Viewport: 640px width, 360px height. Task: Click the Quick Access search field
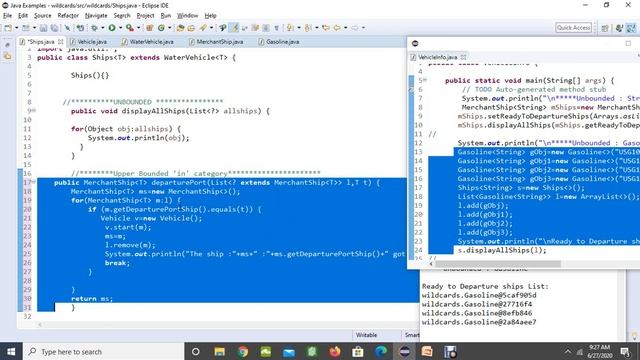click(x=573, y=28)
